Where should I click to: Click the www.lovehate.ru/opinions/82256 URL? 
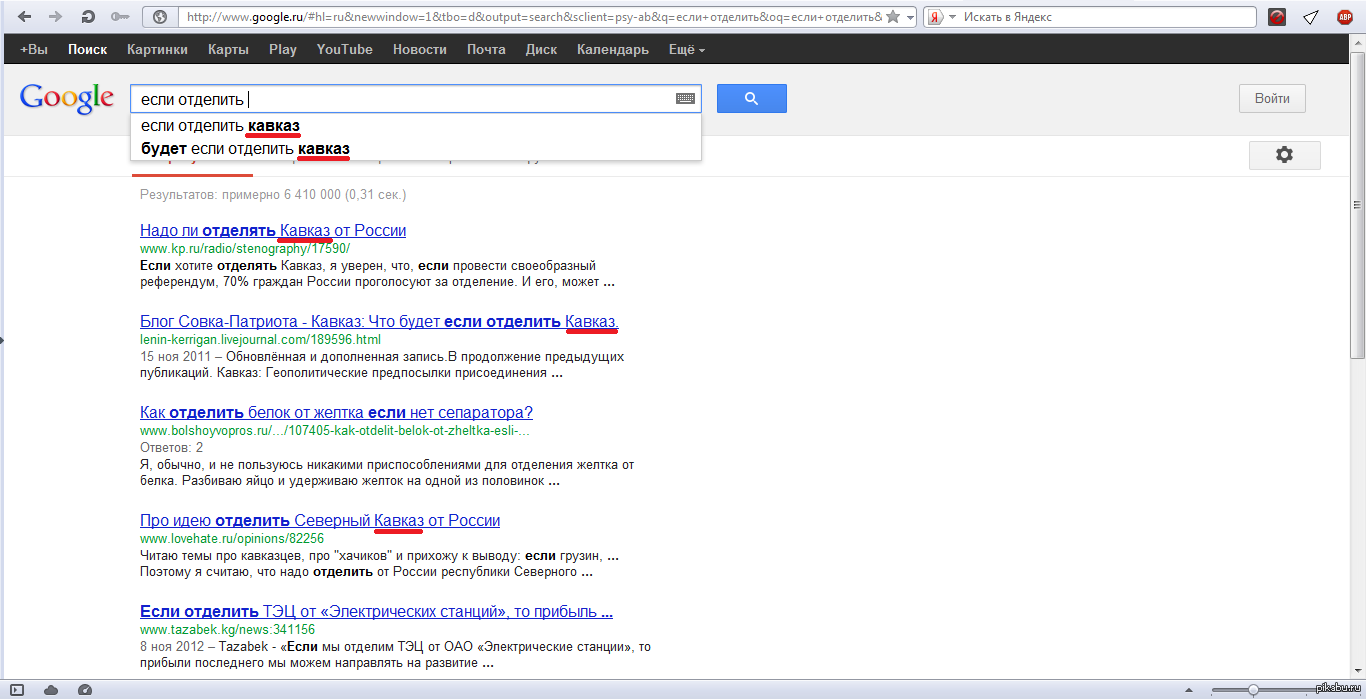(x=232, y=539)
